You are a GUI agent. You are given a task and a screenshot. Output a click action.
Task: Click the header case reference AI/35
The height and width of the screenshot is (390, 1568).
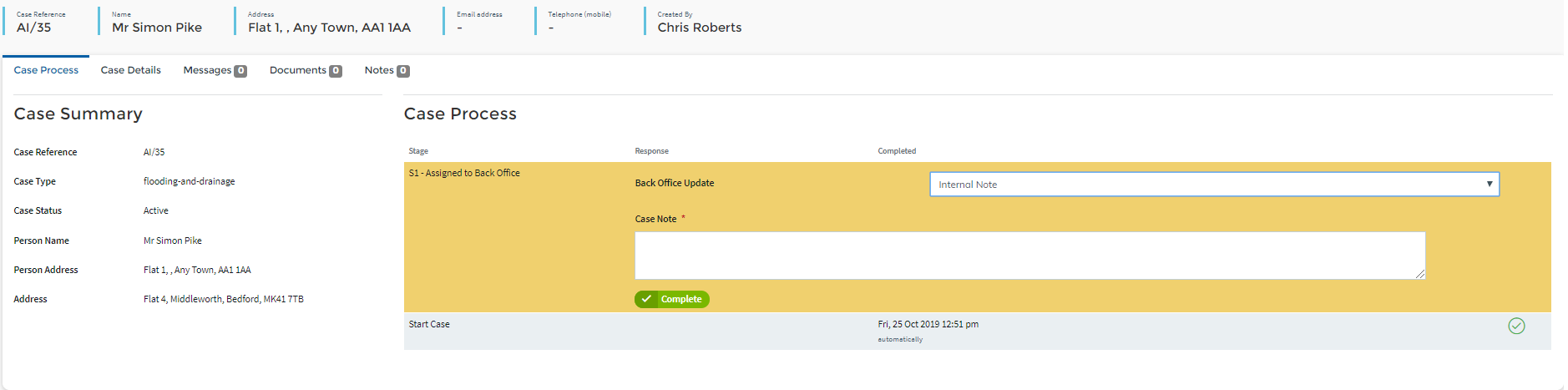coord(34,28)
